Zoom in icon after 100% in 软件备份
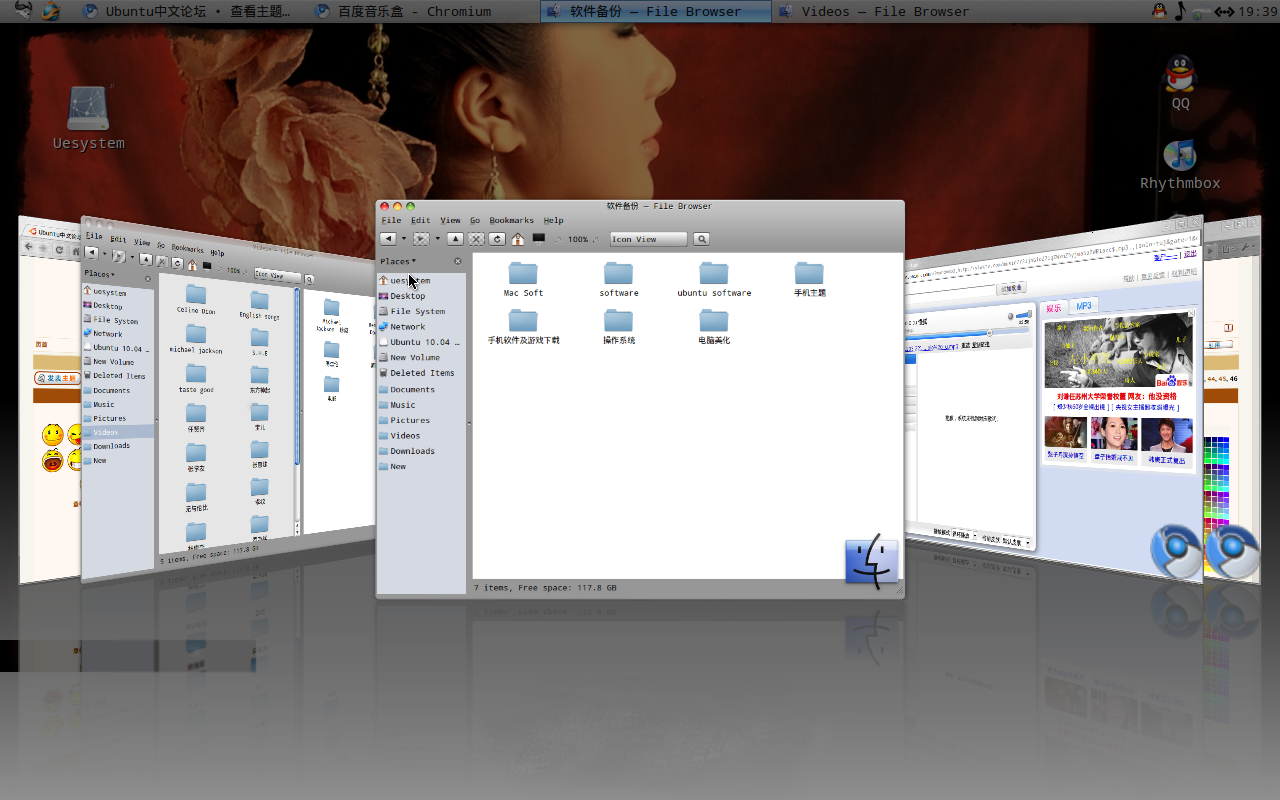 coord(596,239)
